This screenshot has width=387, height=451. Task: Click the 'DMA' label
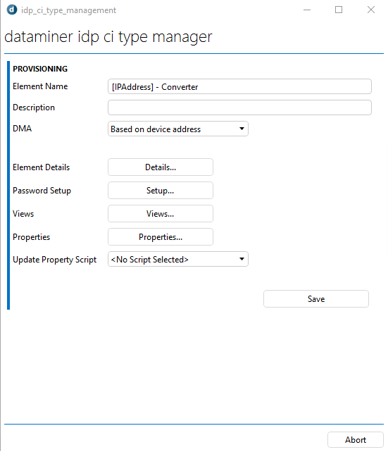click(x=22, y=129)
